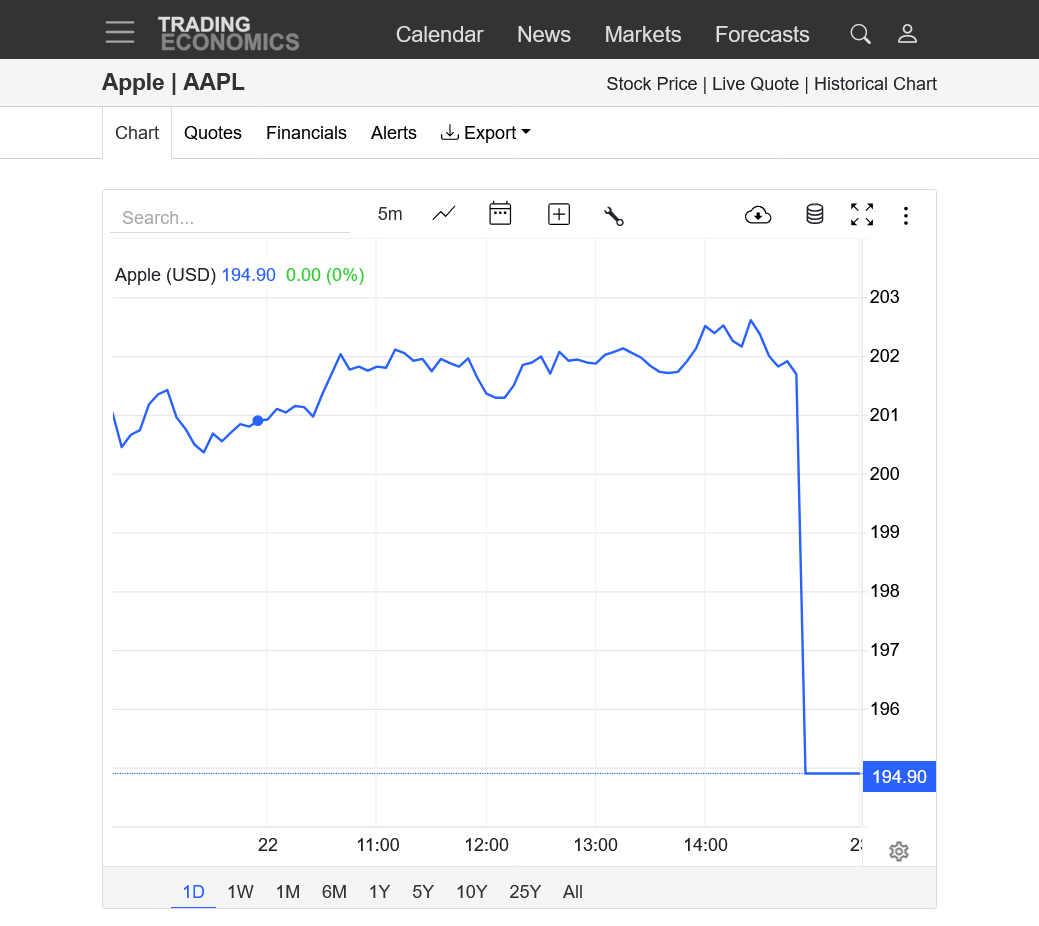Click the 196 price axis label

pos(885,709)
